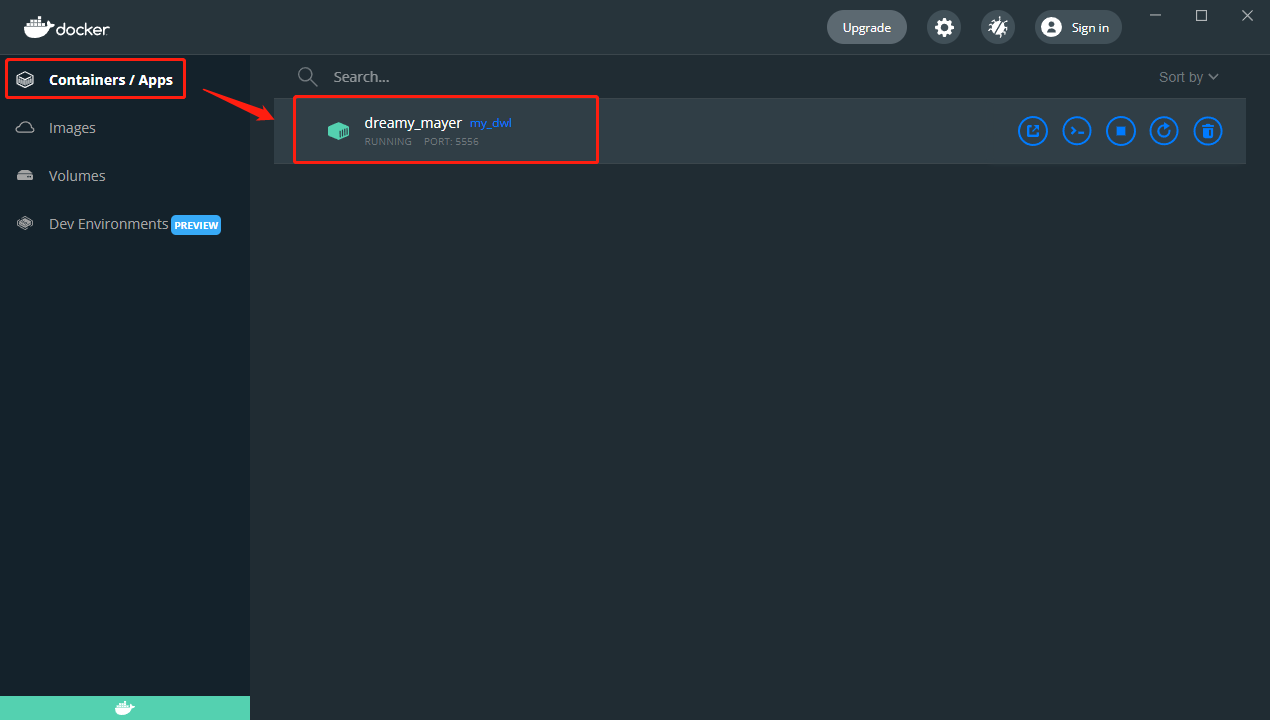Report a bug via the bug icon
Viewport: 1270px width, 720px height.
[x=997, y=27]
